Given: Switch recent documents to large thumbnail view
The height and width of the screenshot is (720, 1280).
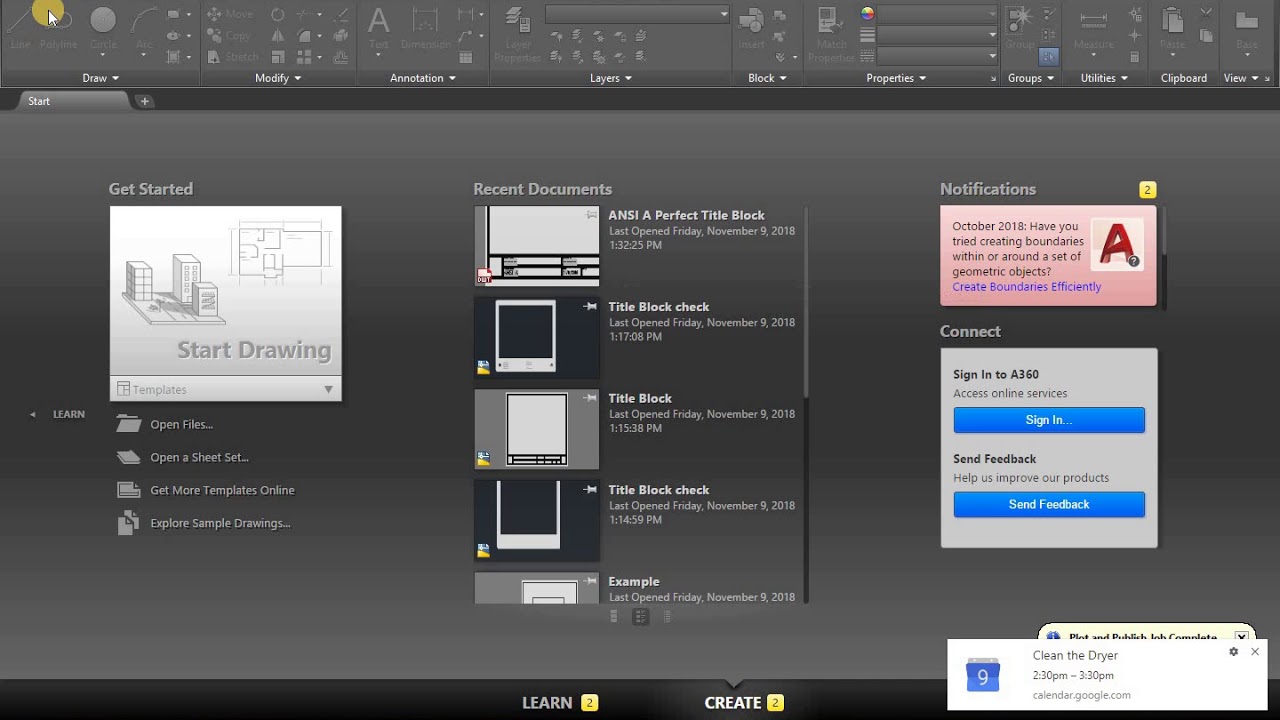Looking at the screenshot, I should pyautogui.click(x=614, y=617).
